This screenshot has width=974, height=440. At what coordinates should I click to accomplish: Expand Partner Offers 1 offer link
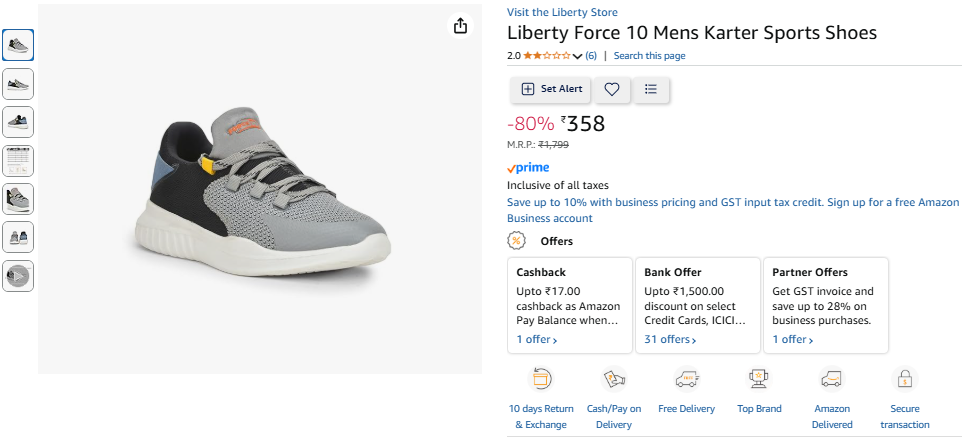click(793, 339)
